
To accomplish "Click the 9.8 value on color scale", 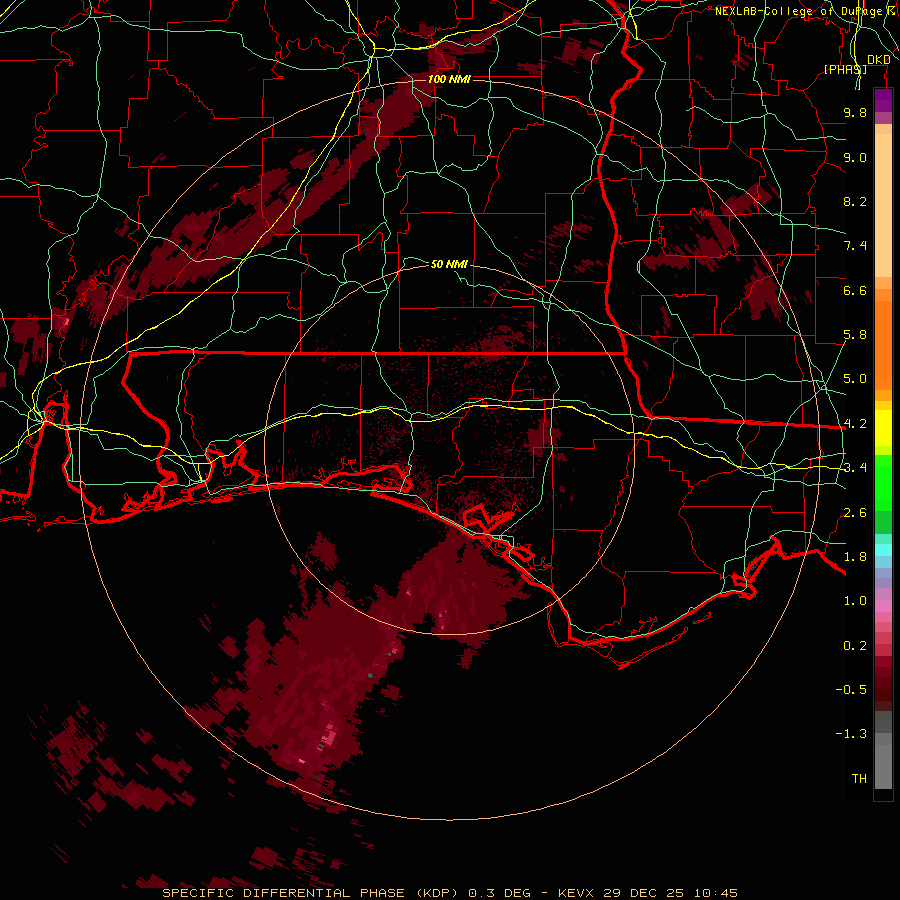I will [855, 112].
